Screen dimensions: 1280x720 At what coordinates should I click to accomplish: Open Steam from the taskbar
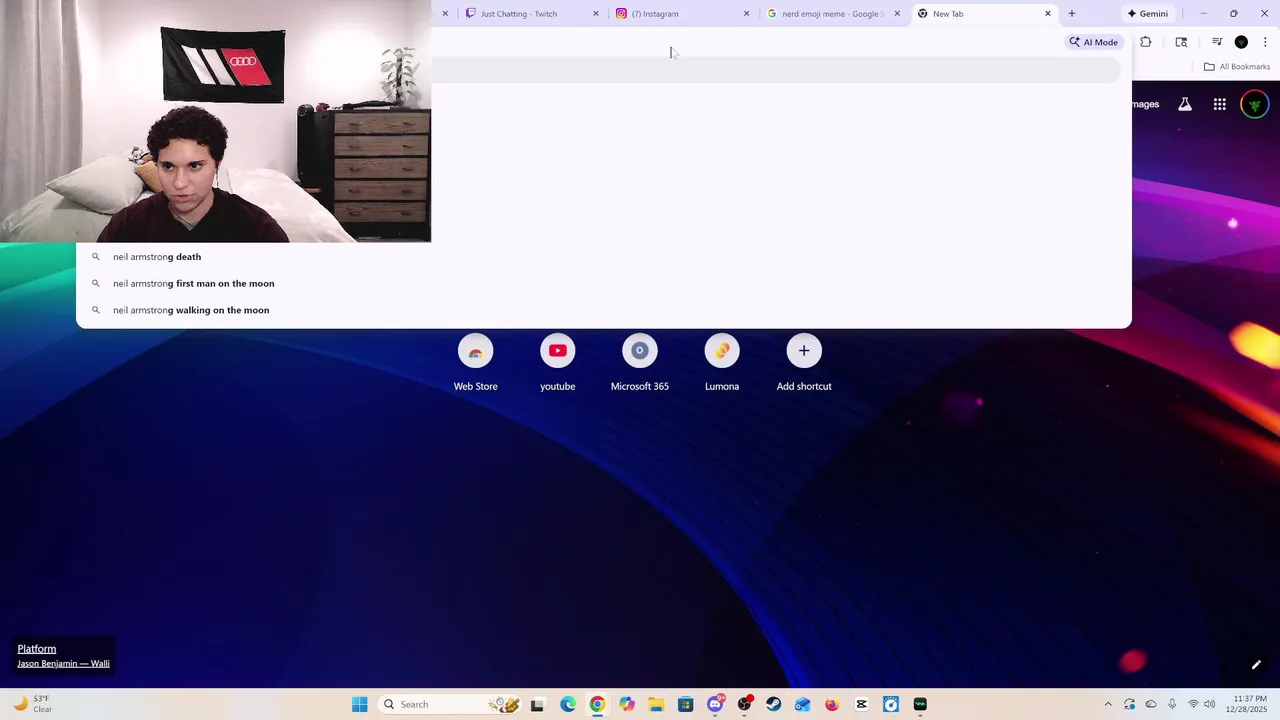pos(774,705)
